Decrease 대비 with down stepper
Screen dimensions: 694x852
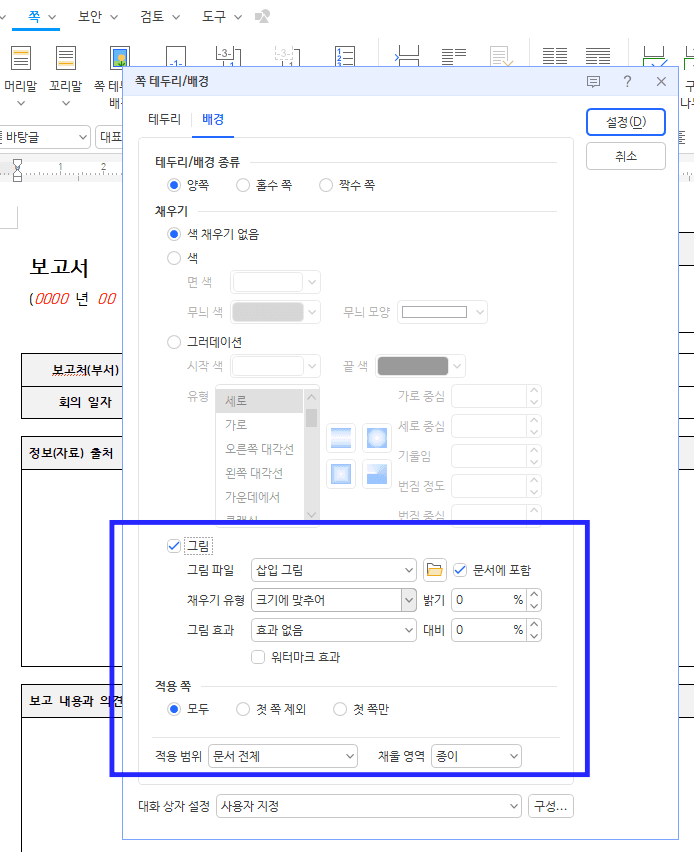point(534,635)
